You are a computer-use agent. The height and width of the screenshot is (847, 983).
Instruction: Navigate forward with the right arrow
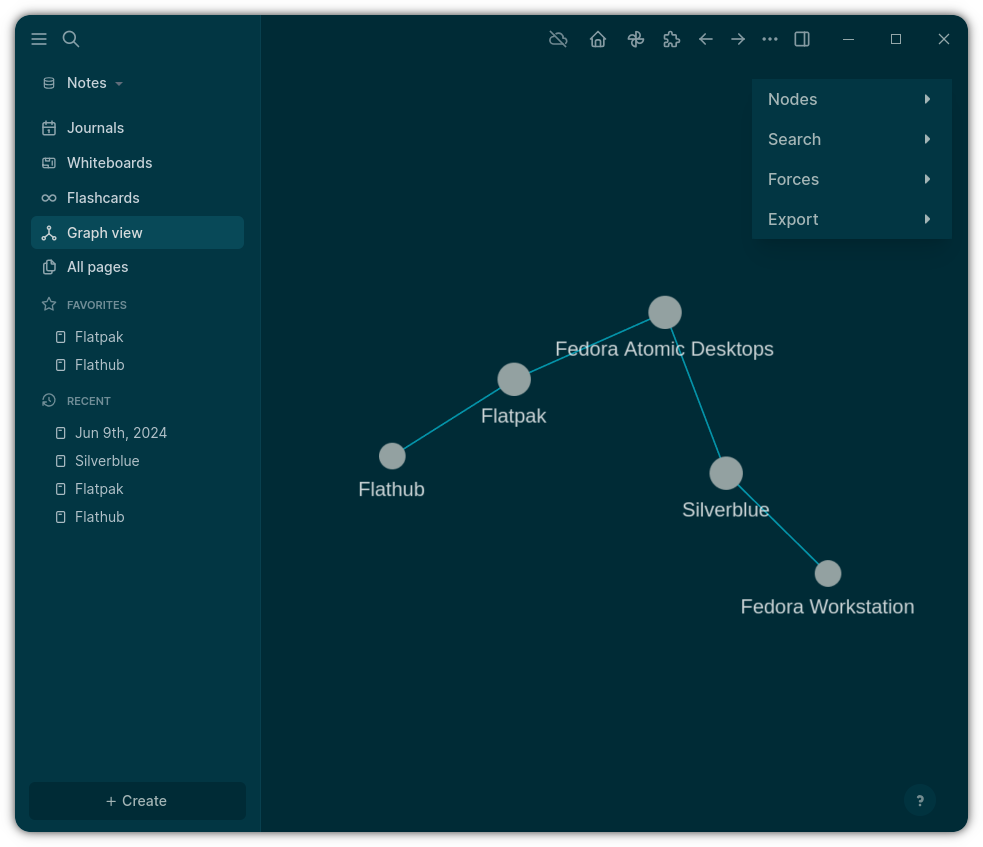738,39
